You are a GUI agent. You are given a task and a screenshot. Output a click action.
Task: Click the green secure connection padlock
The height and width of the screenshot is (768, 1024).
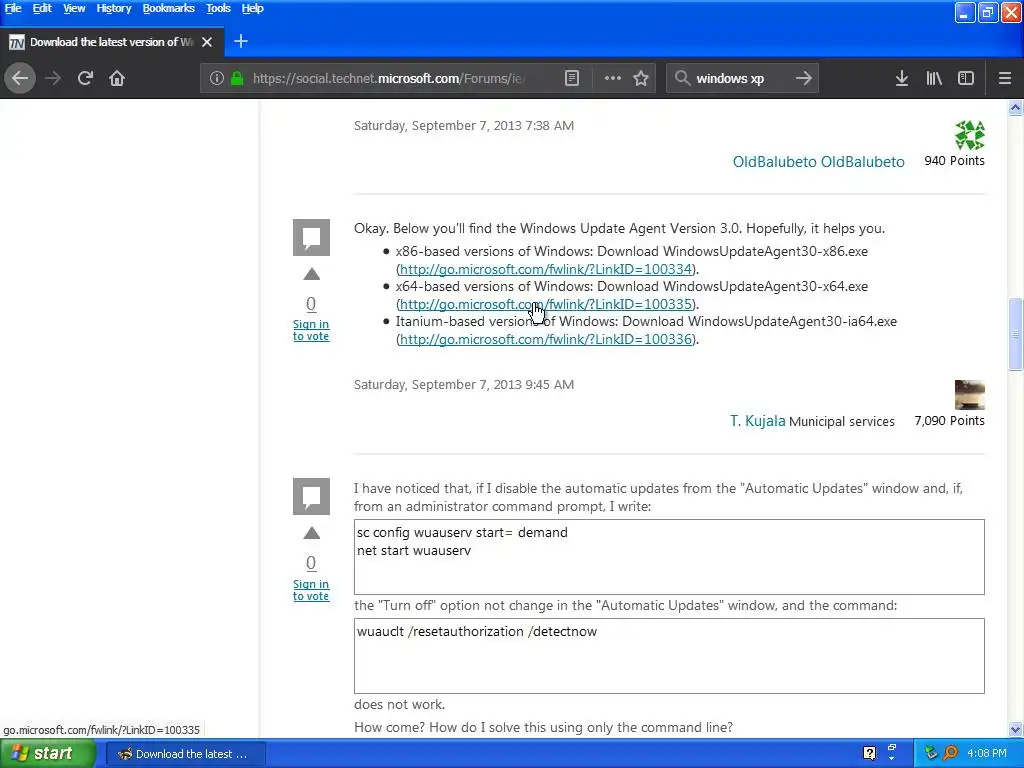[237, 78]
